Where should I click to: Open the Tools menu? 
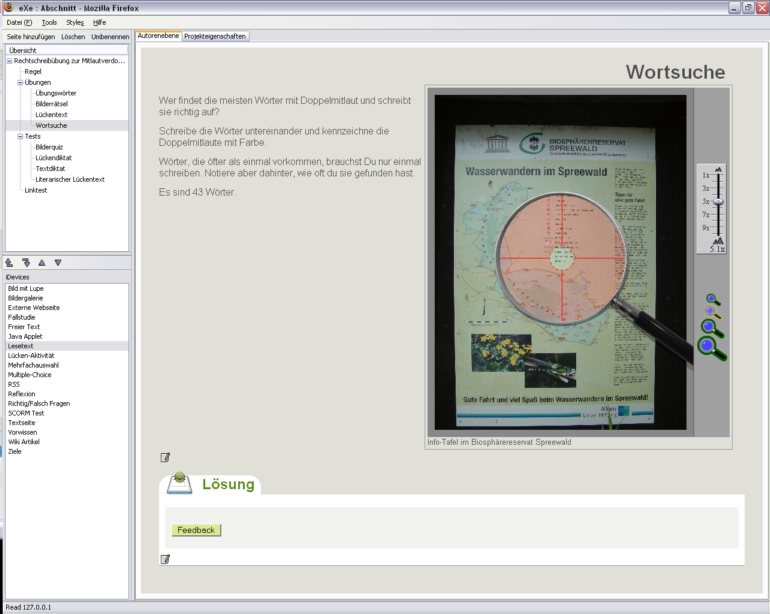(49, 23)
